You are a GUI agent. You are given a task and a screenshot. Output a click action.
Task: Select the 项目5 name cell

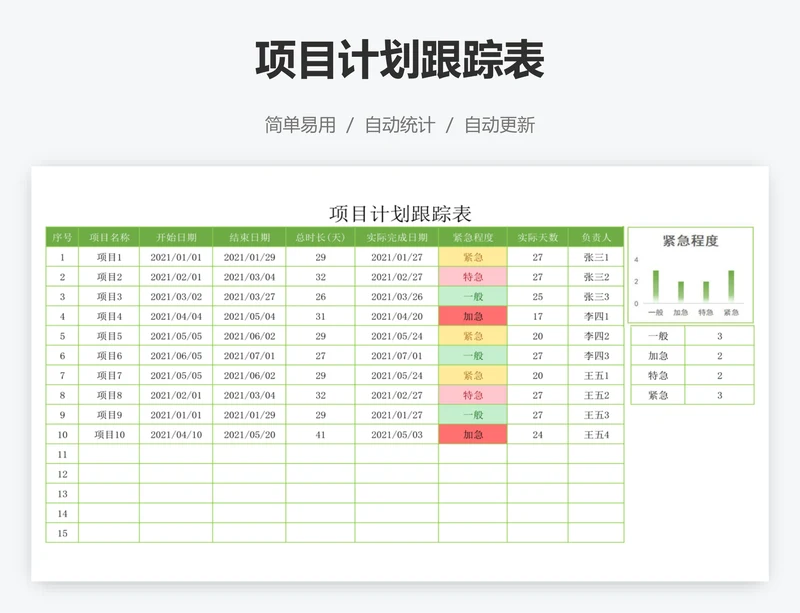109,336
